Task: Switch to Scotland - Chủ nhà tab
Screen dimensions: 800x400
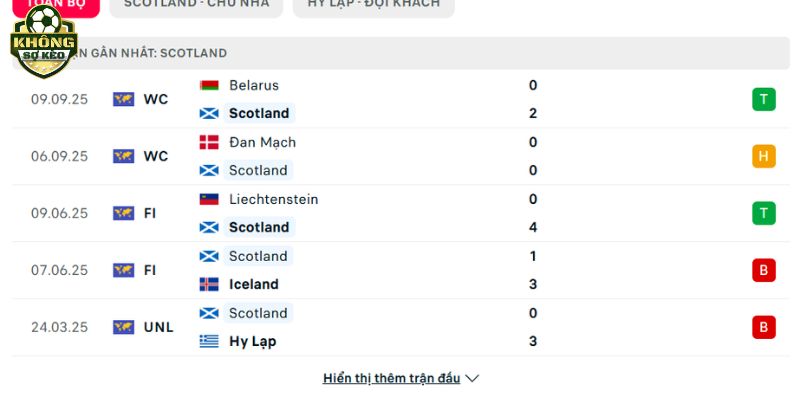Action: (195, 4)
